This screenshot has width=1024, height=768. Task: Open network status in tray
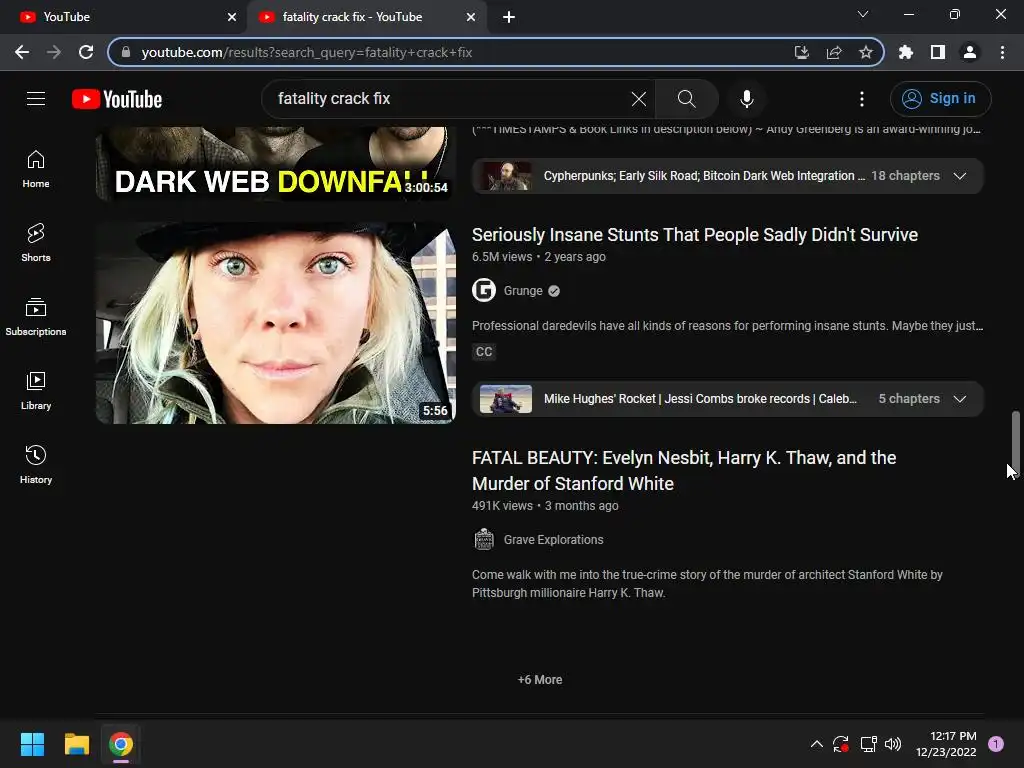868,744
